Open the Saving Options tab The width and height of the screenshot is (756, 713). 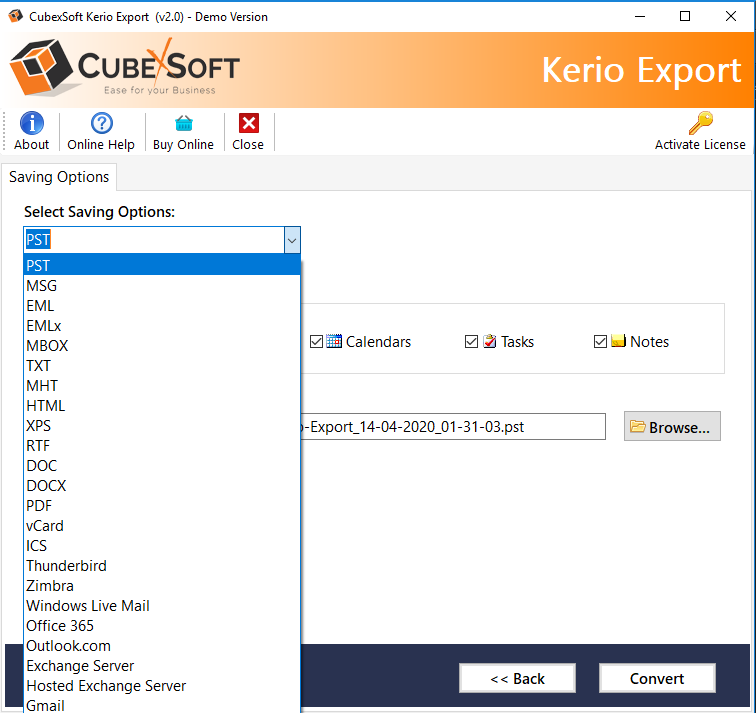point(59,177)
